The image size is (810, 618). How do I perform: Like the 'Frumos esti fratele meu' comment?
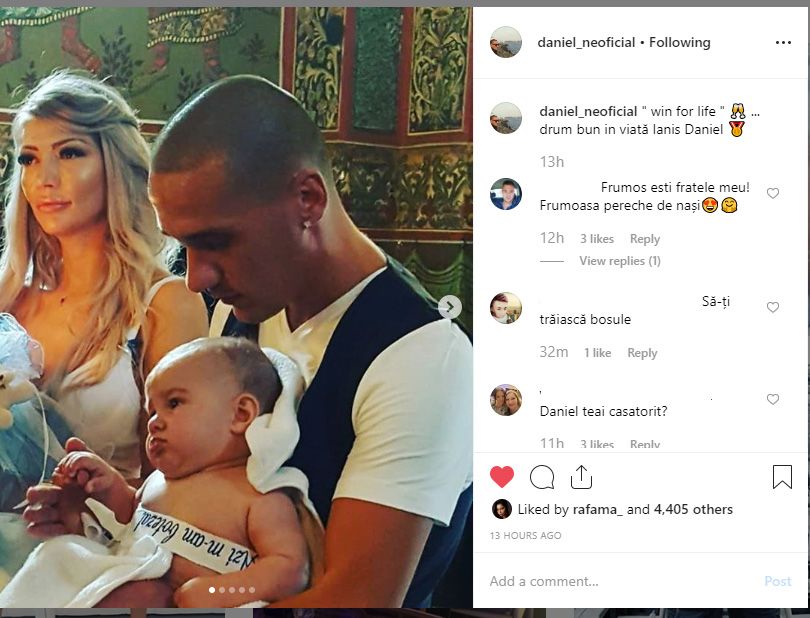point(773,193)
